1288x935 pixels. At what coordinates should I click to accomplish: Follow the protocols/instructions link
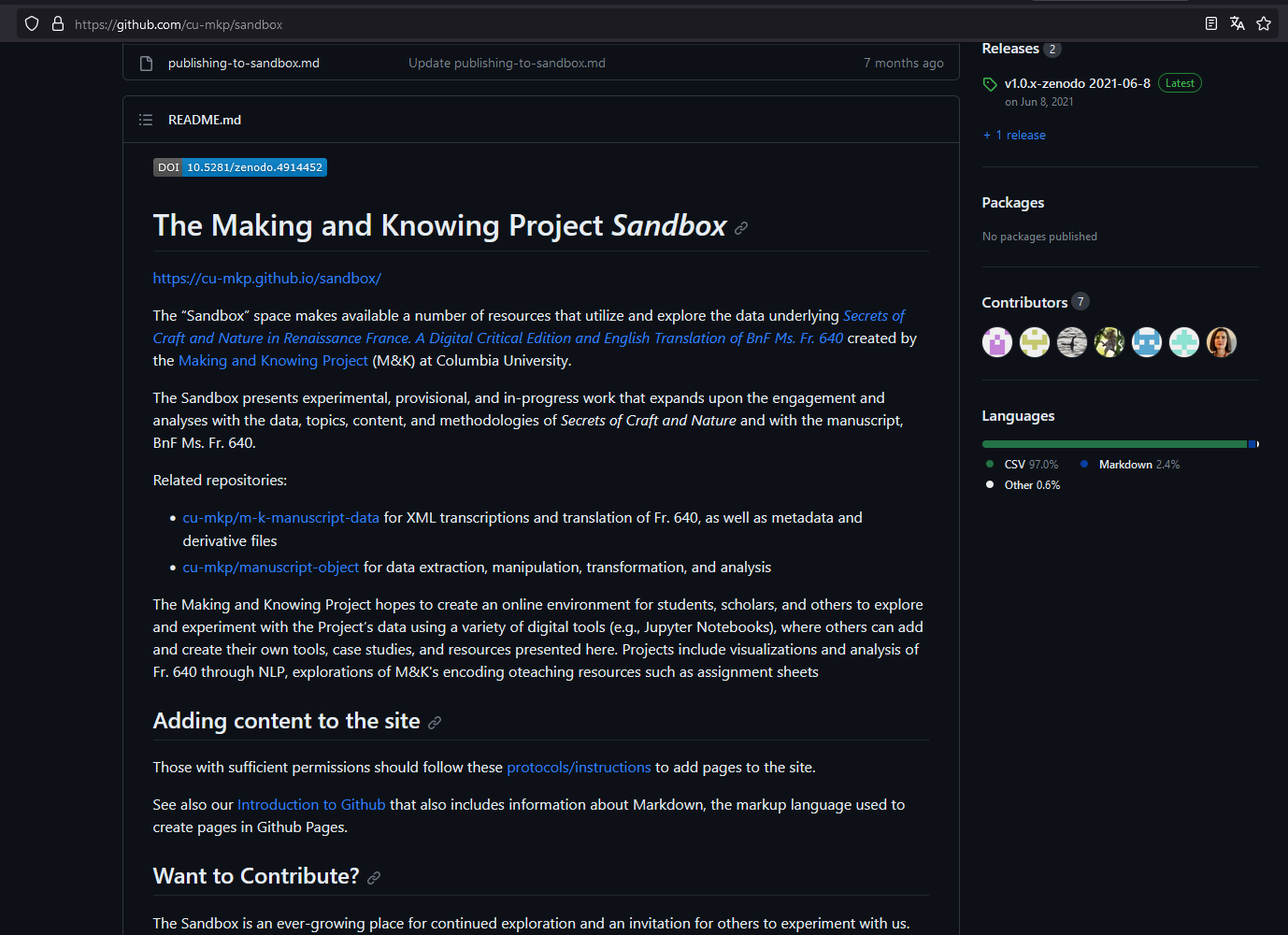point(579,768)
